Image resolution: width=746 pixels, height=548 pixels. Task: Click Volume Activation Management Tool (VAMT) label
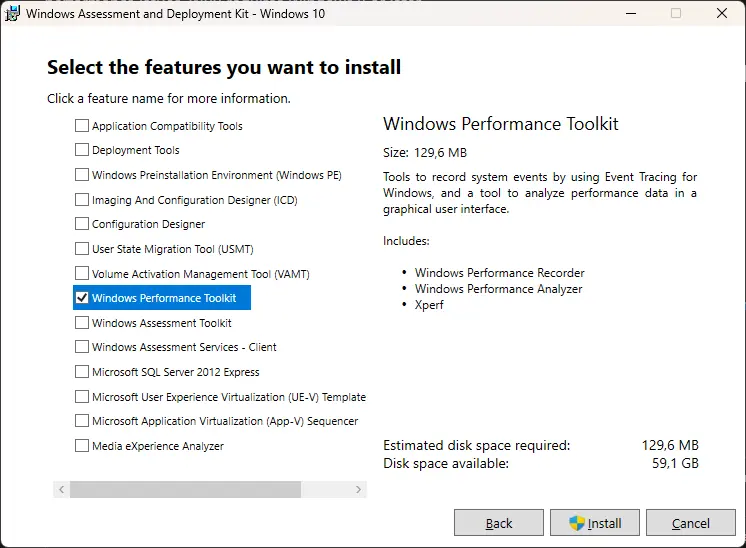tap(201, 274)
